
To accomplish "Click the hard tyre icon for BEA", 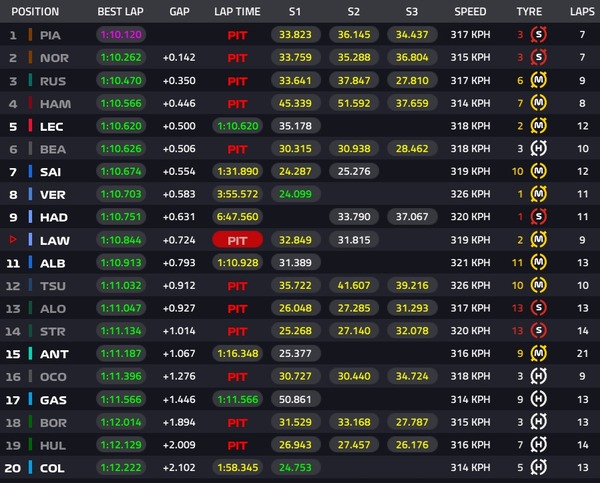I will coord(538,148).
